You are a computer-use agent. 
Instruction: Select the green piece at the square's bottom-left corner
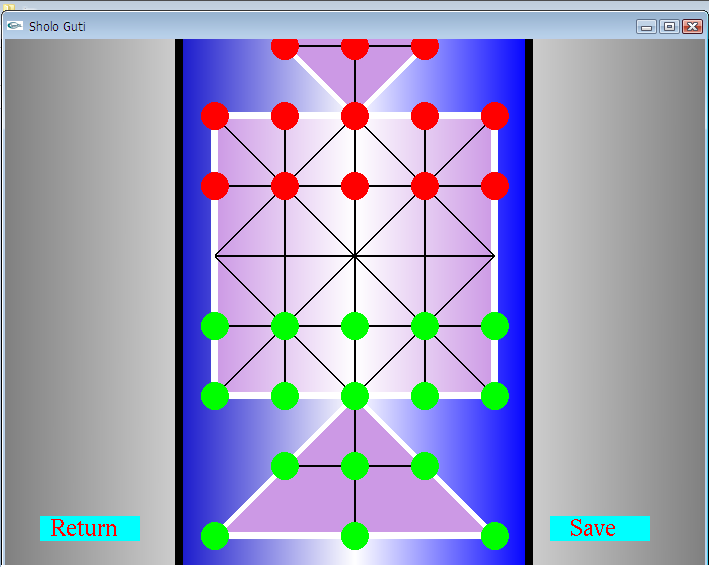[215, 396]
